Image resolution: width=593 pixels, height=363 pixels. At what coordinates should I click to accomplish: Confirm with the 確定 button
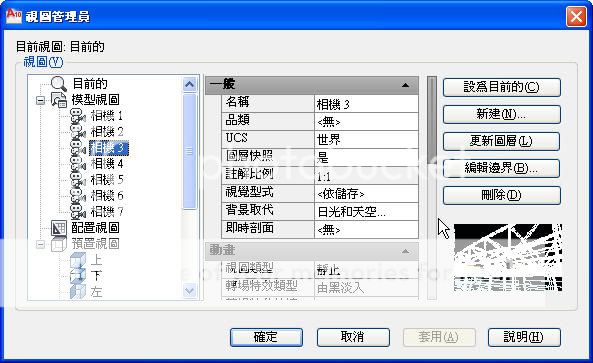click(x=266, y=337)
